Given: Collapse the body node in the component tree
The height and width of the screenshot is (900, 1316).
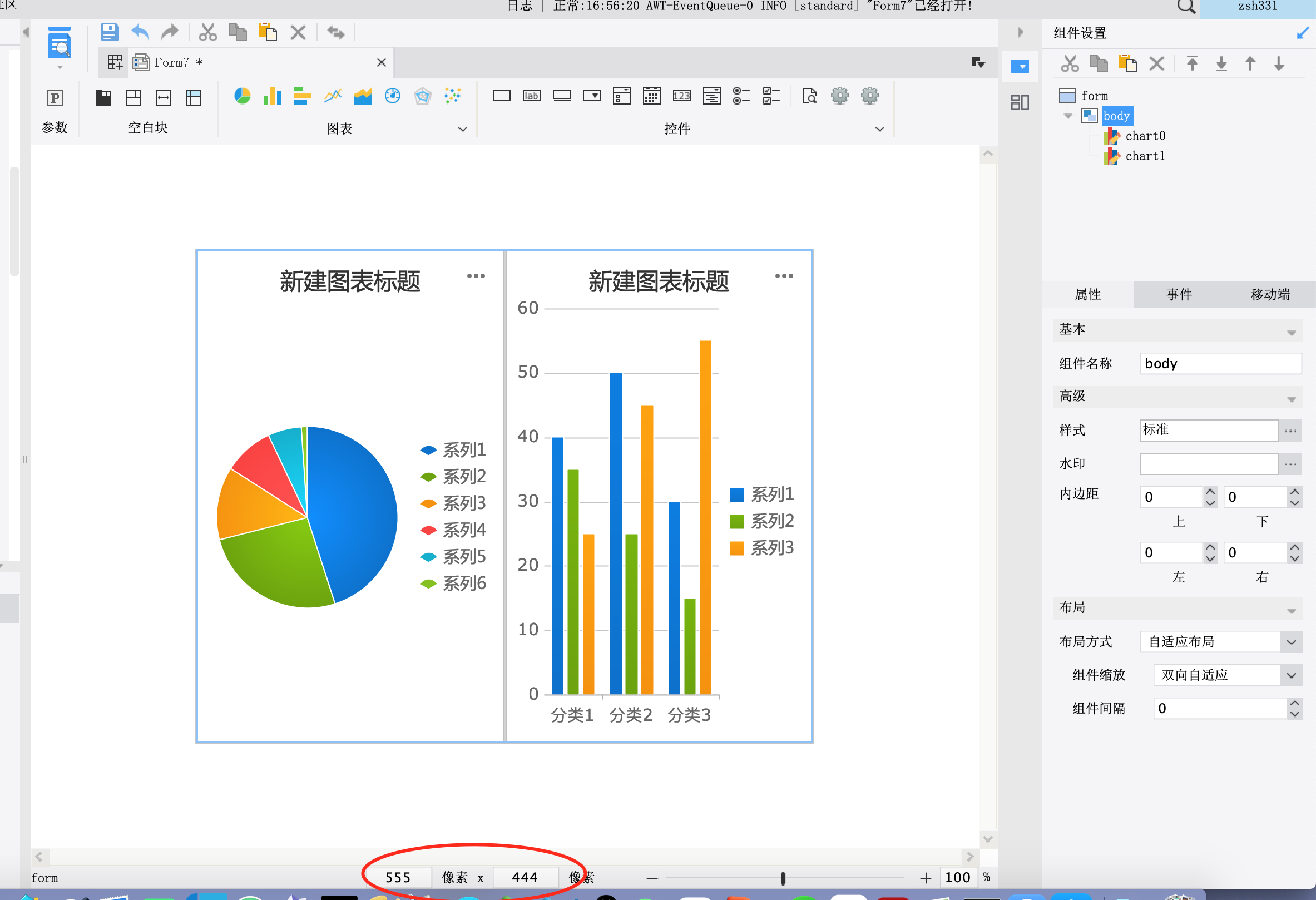Looking at the screenshot, I should pos(1068,116).
